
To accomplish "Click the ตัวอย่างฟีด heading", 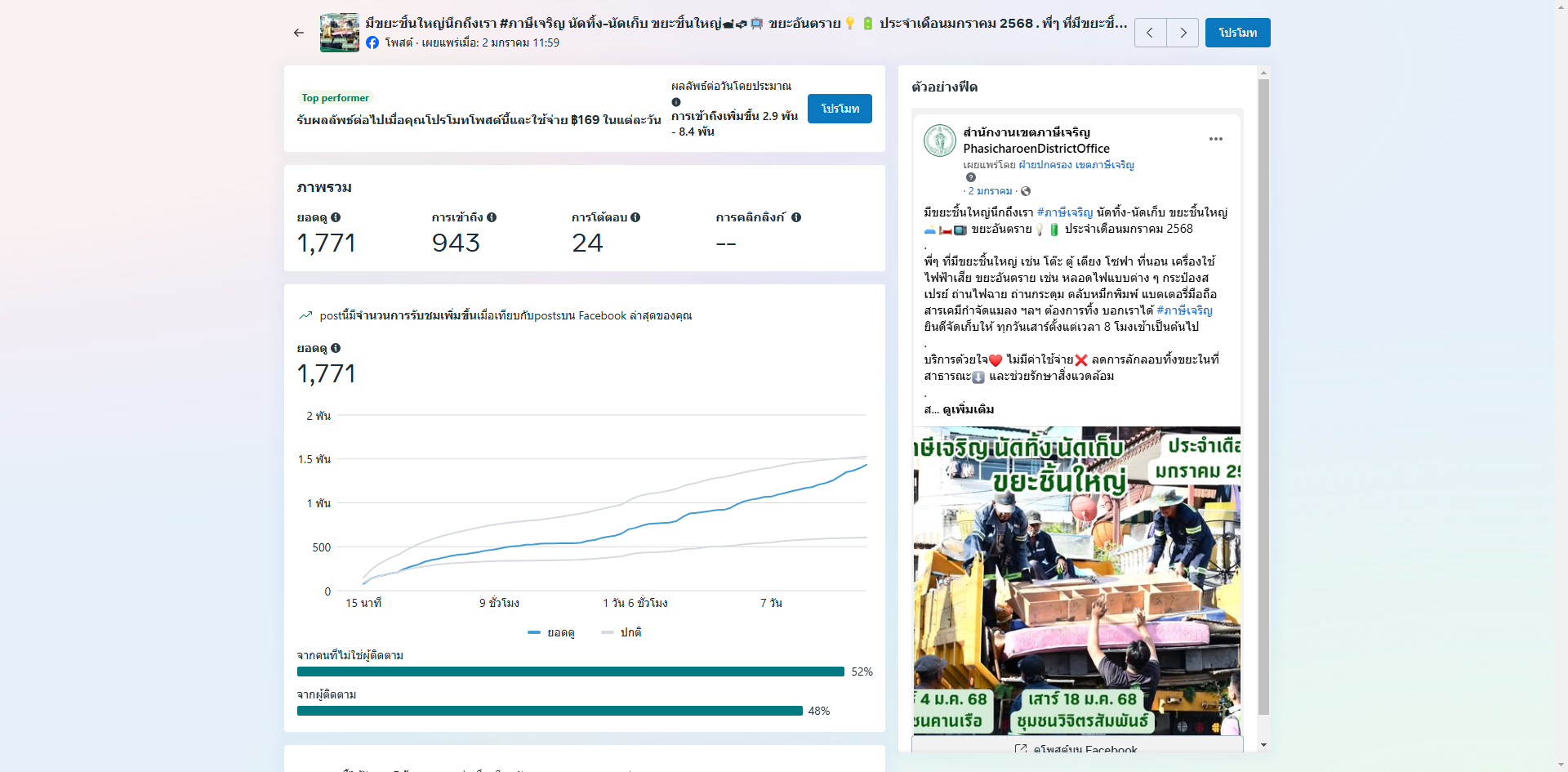I will [944, 87].
